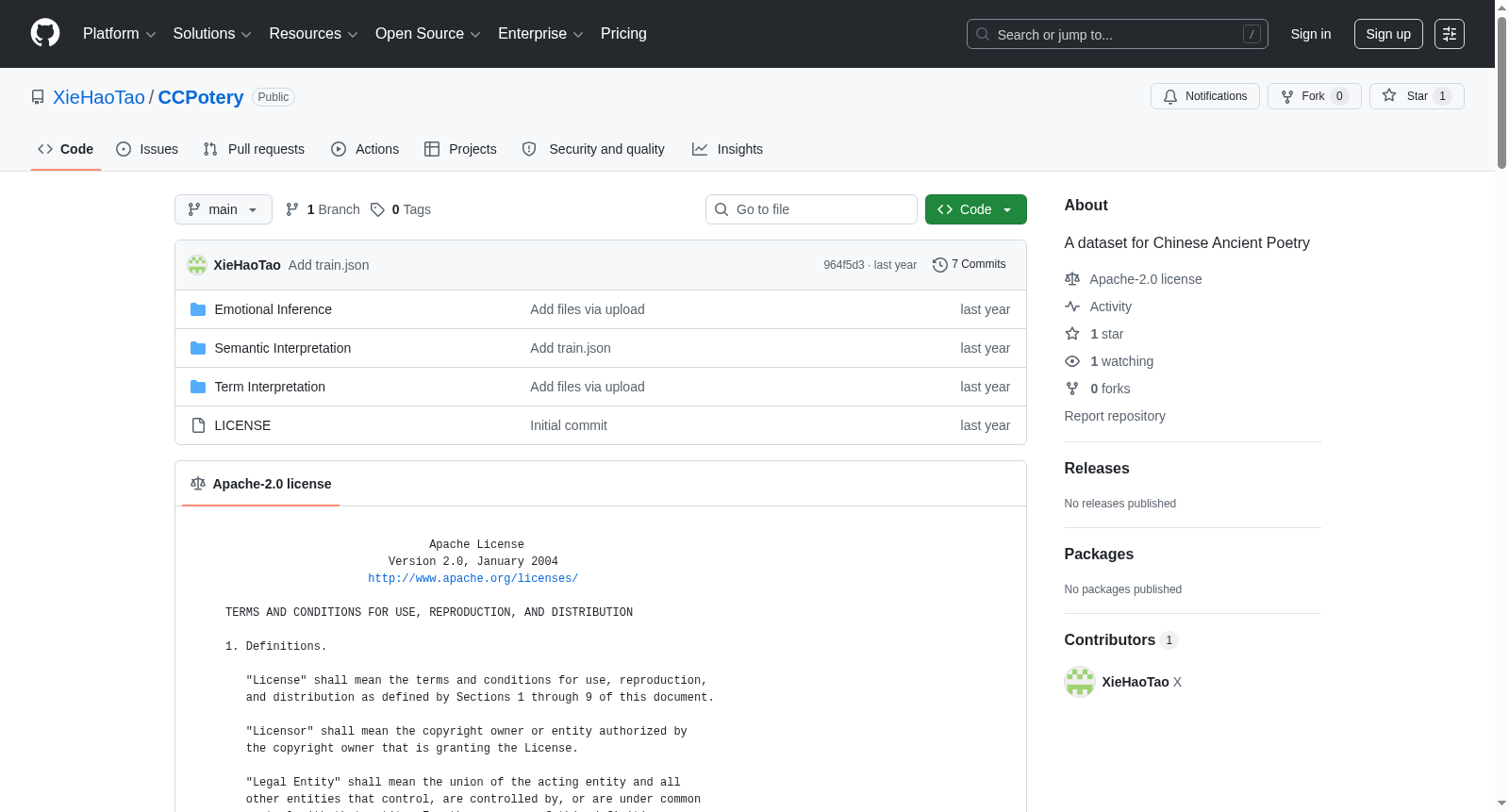The image size is (1509, 812).
Task: Click the bell icon in Notifications
Action: pos(1170,96)
